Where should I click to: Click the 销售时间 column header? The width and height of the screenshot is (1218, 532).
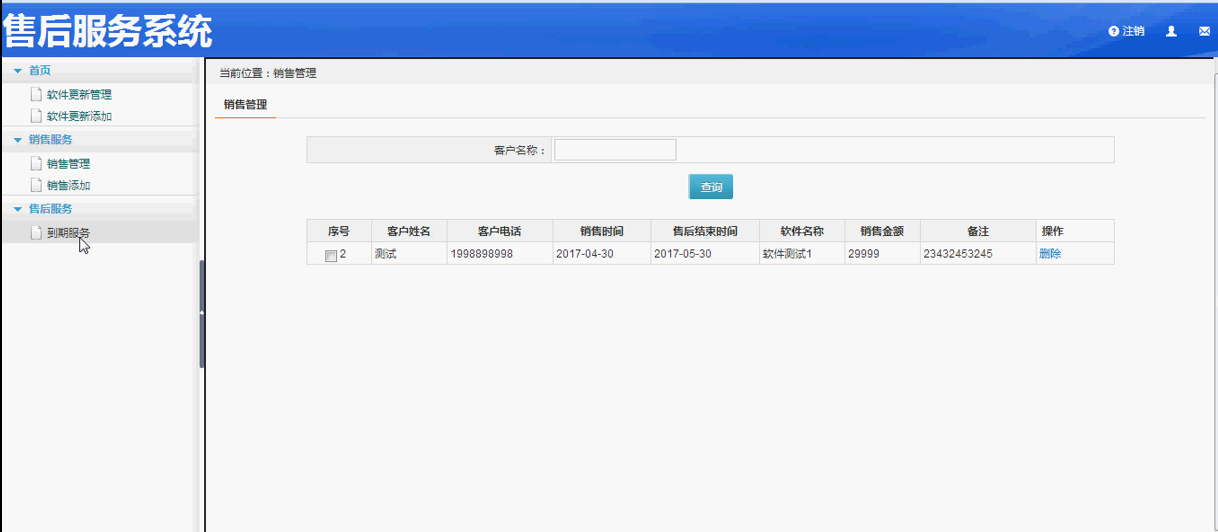(x=602, y=231)
